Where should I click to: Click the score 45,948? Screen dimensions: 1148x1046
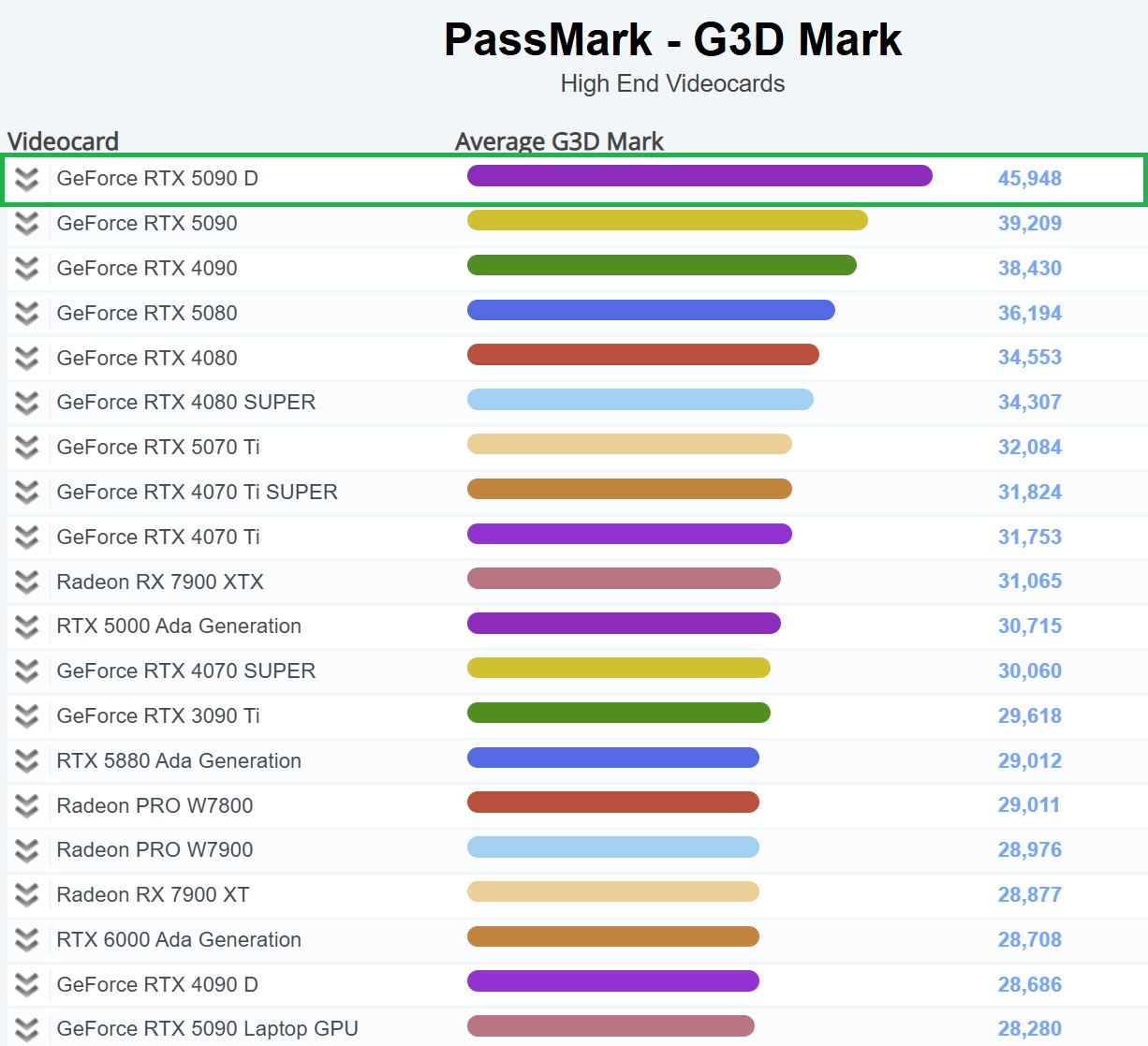pyautogui.click(x=1030, y=178)
